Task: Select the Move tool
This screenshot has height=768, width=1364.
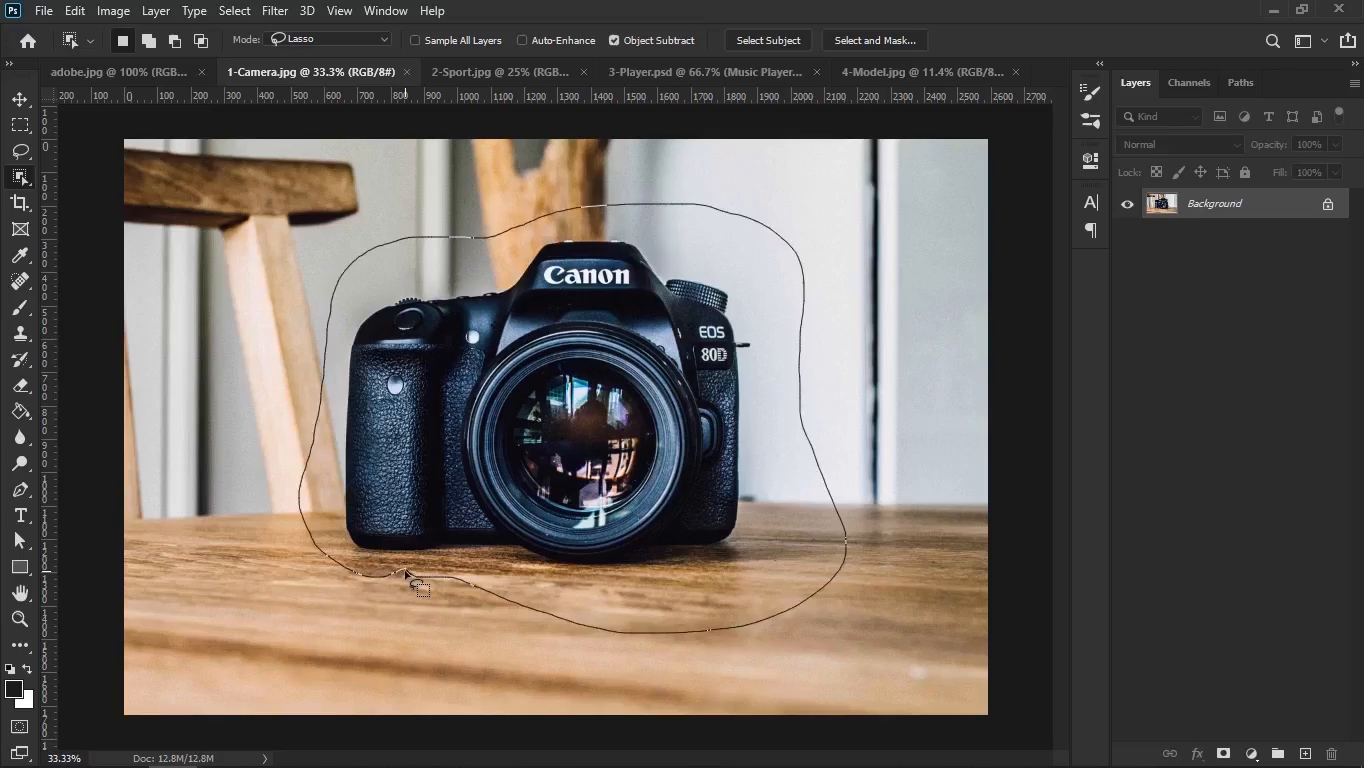Action: click(x=20, y=99)
